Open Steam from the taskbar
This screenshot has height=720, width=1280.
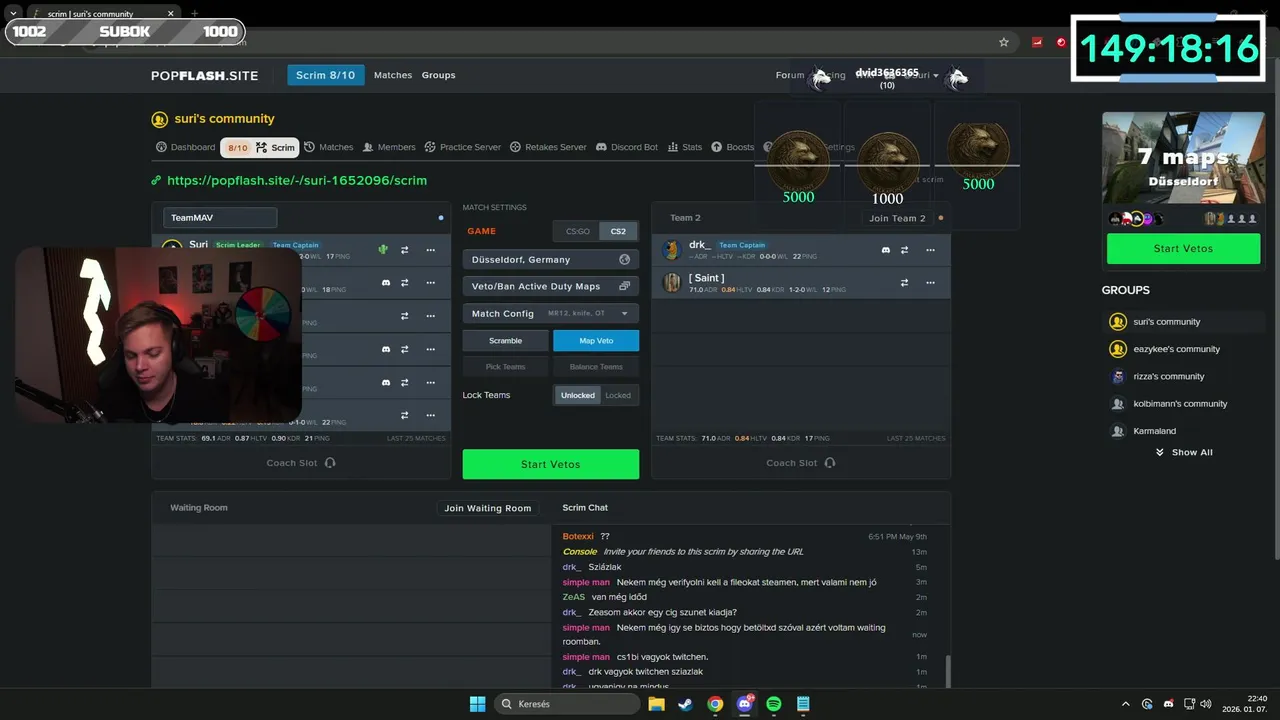click(x=685, y=704)
